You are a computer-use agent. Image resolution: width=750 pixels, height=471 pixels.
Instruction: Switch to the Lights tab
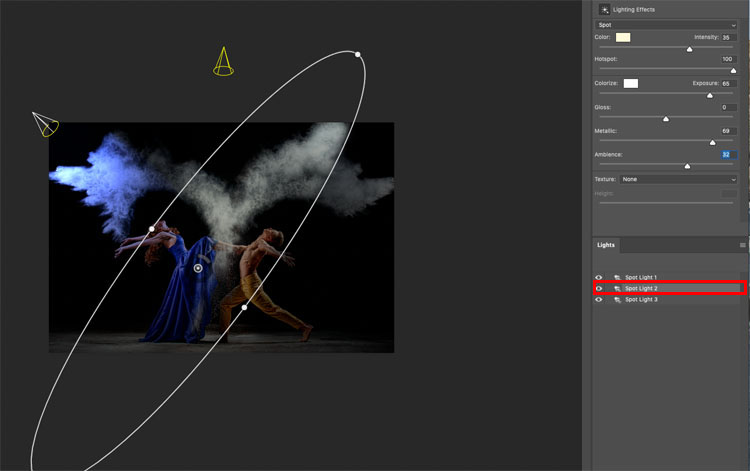(x=606, y=245)
